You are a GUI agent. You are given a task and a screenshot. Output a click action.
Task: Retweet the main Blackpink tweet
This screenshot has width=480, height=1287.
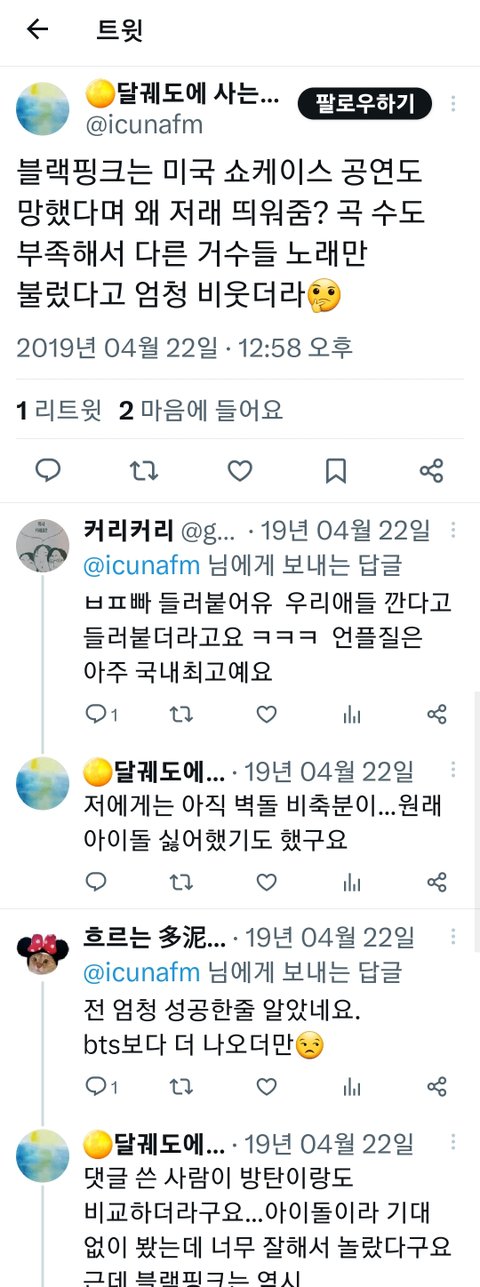point(144,470)
